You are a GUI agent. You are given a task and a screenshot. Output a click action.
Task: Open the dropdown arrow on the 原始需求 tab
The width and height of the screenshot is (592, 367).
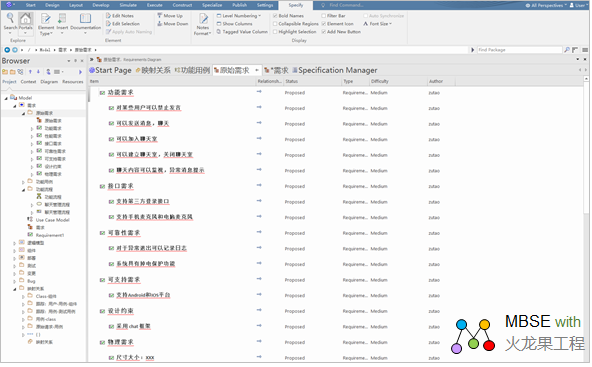tap(257, 70)
